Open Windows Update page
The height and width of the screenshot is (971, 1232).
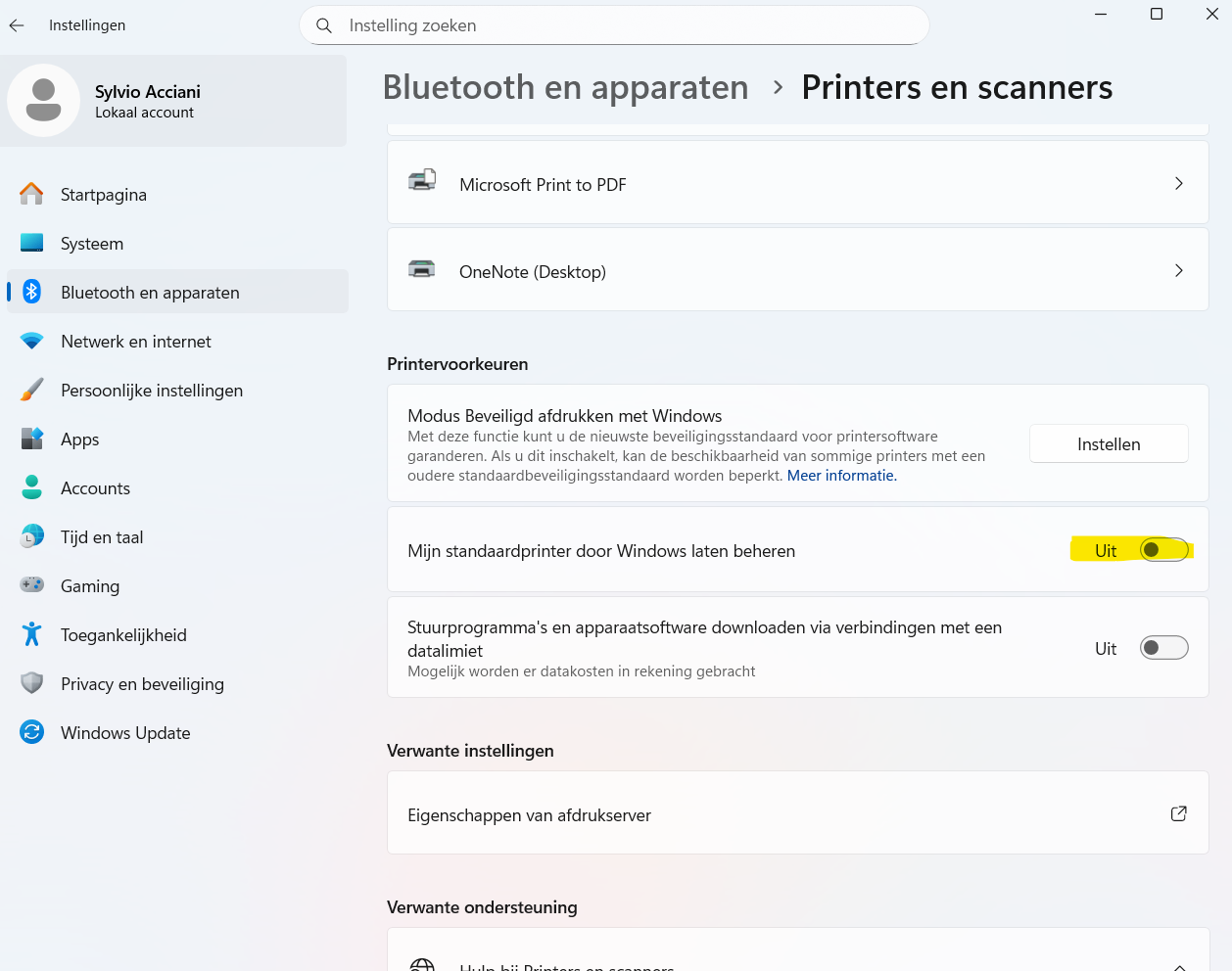point(177,732)
